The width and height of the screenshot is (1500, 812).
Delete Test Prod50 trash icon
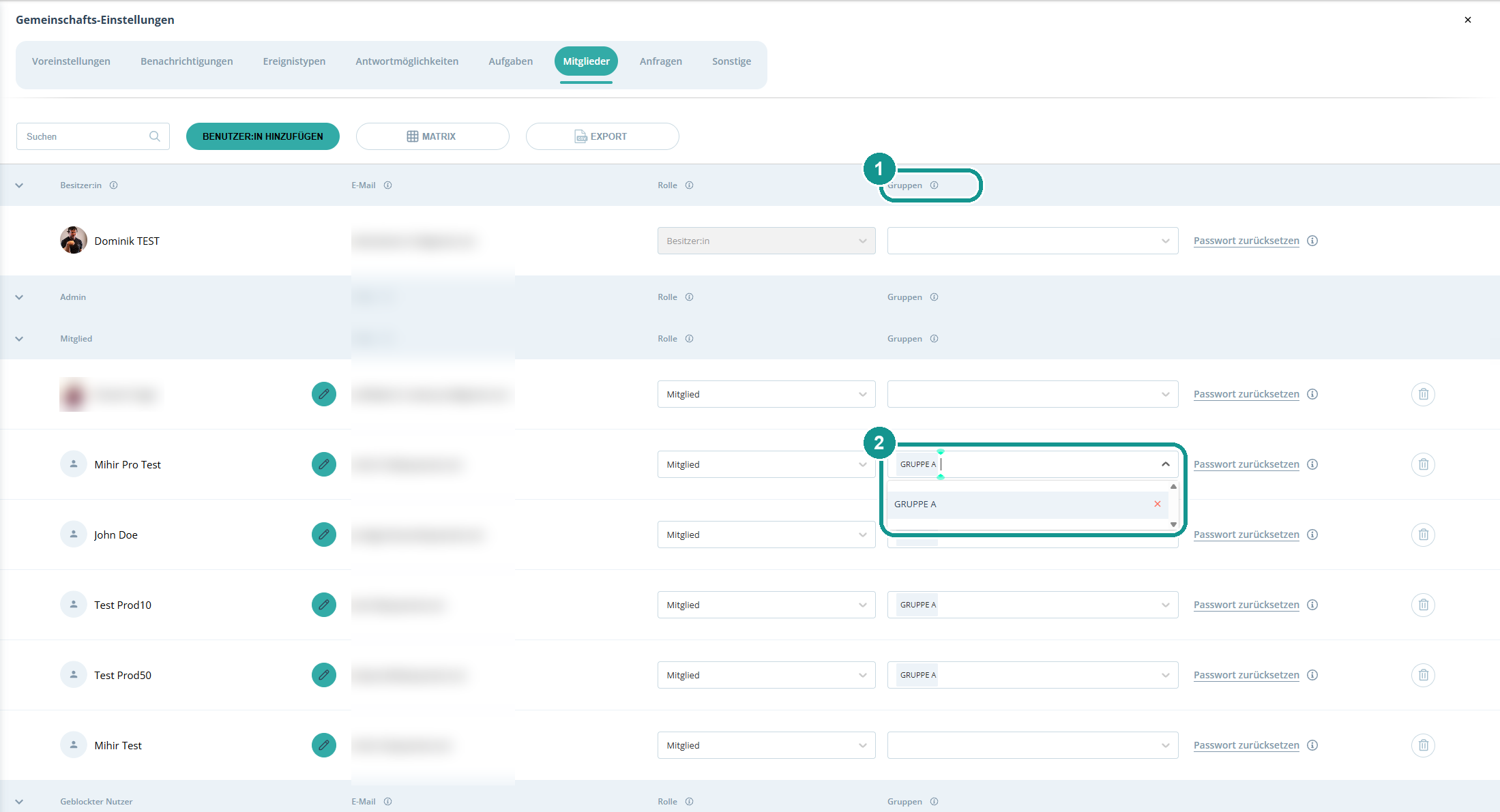(1423, 675)
